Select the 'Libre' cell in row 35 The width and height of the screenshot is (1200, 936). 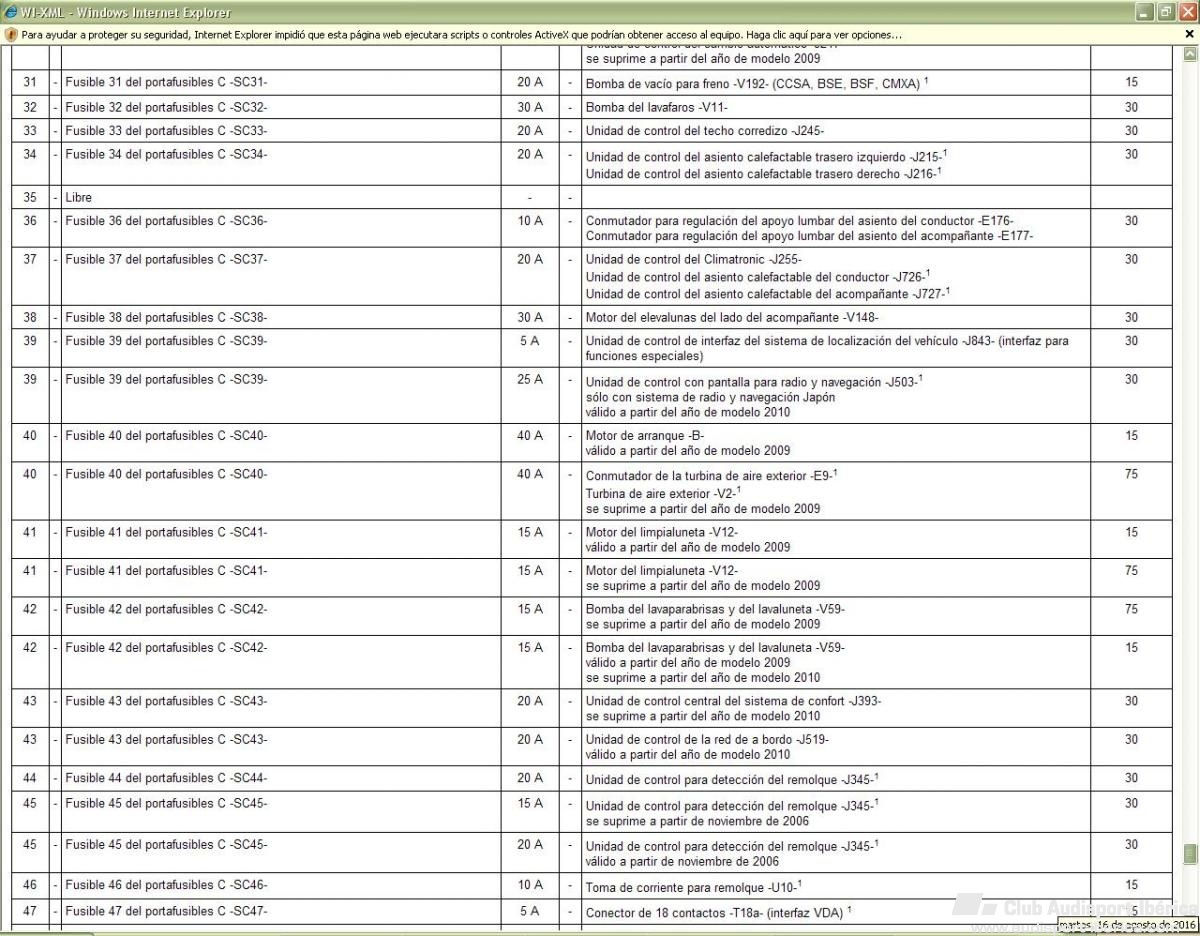[x=79, y=198]
